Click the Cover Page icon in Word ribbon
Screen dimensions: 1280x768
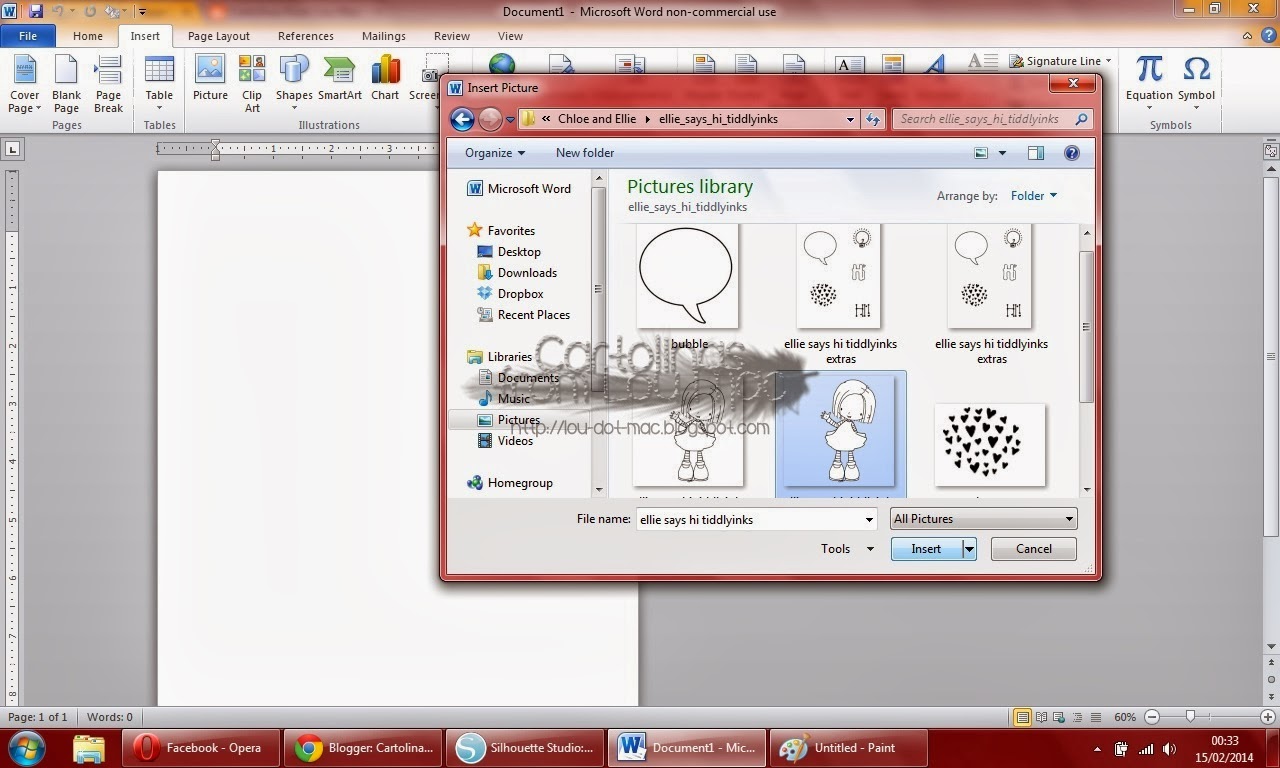(24, 84)
